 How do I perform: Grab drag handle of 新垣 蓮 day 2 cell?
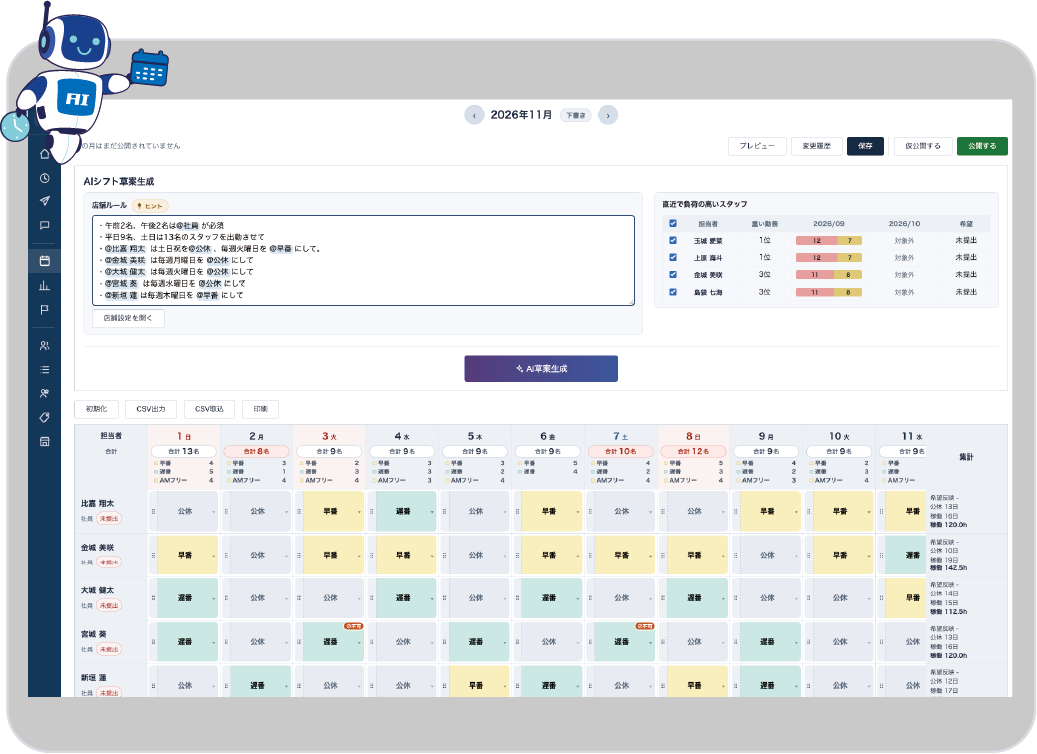[x=226, y=686]
